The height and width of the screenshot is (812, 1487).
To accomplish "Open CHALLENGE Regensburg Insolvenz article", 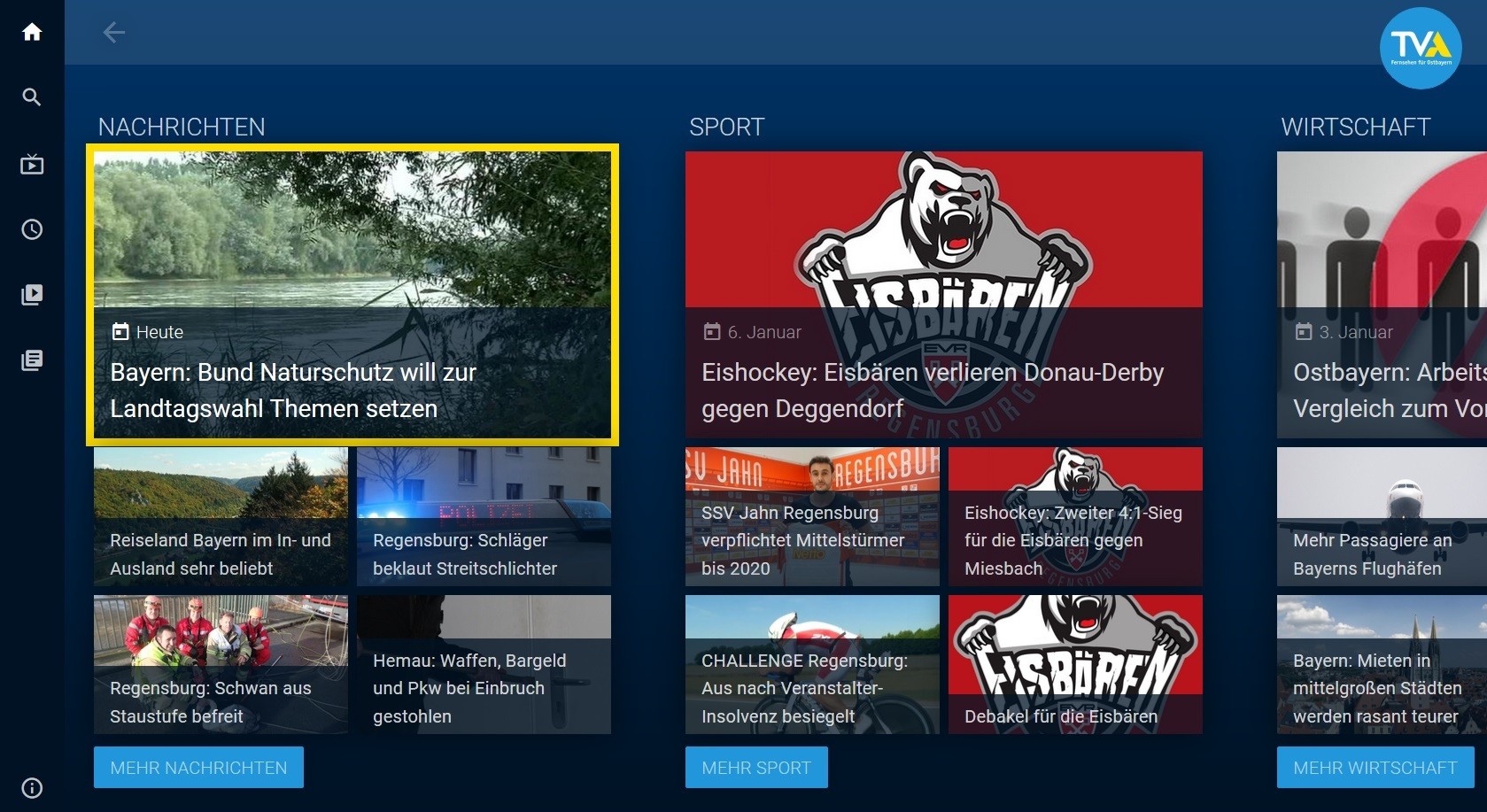I will pyautogui.click(x=812, y=664).
